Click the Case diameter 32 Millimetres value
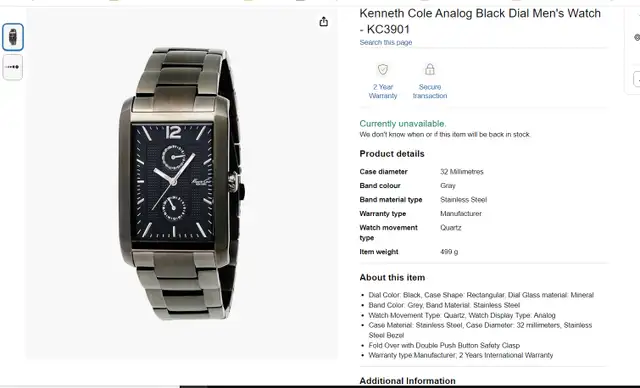This screenshot has width=640, height=388. [461, 172]
